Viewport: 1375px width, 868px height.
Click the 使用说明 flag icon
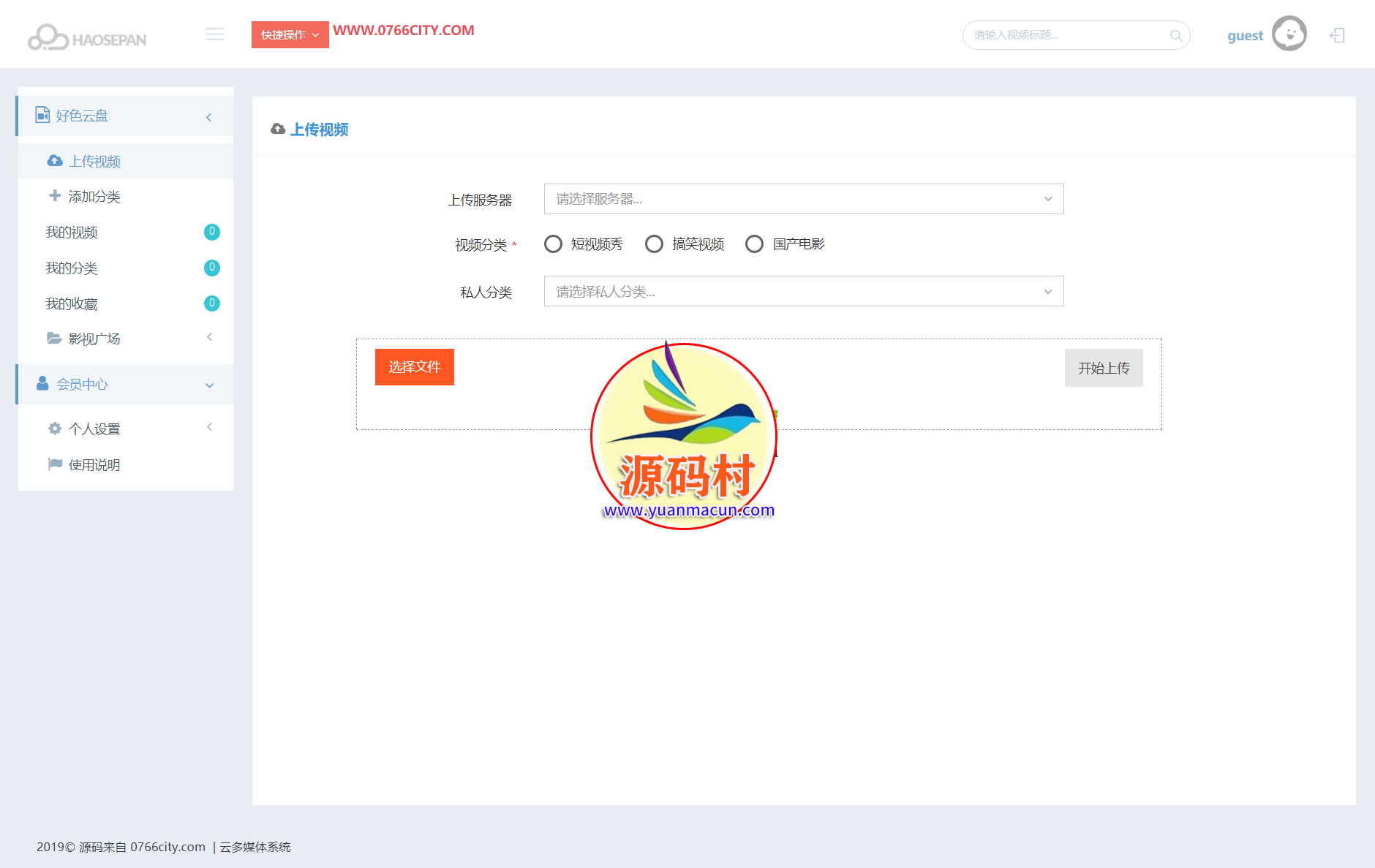[x=54, y=464]
